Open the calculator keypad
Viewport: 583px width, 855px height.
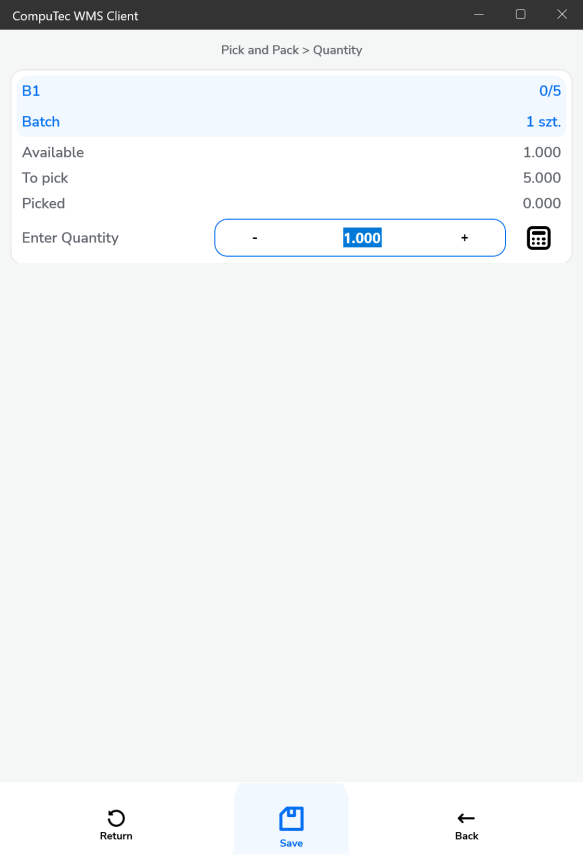click(x=538, y=237)
